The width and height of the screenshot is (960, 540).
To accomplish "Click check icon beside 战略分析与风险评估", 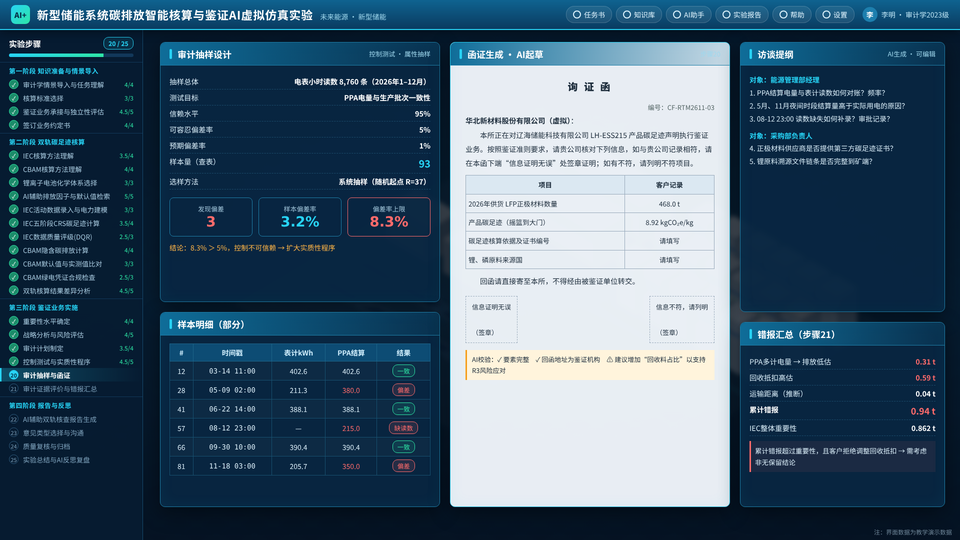I will point(13,334).
